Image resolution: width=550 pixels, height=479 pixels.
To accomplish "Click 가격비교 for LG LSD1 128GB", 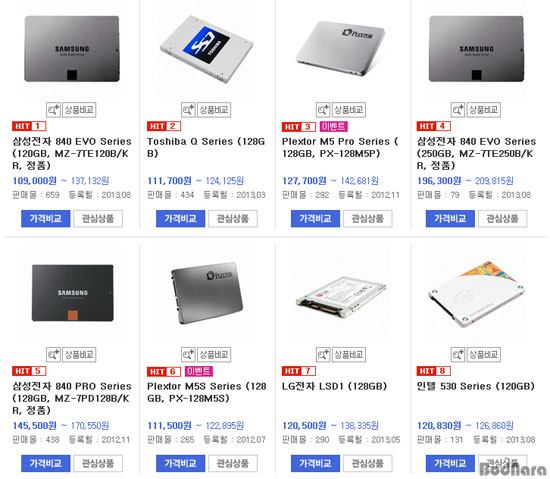I will coord(315,464).
